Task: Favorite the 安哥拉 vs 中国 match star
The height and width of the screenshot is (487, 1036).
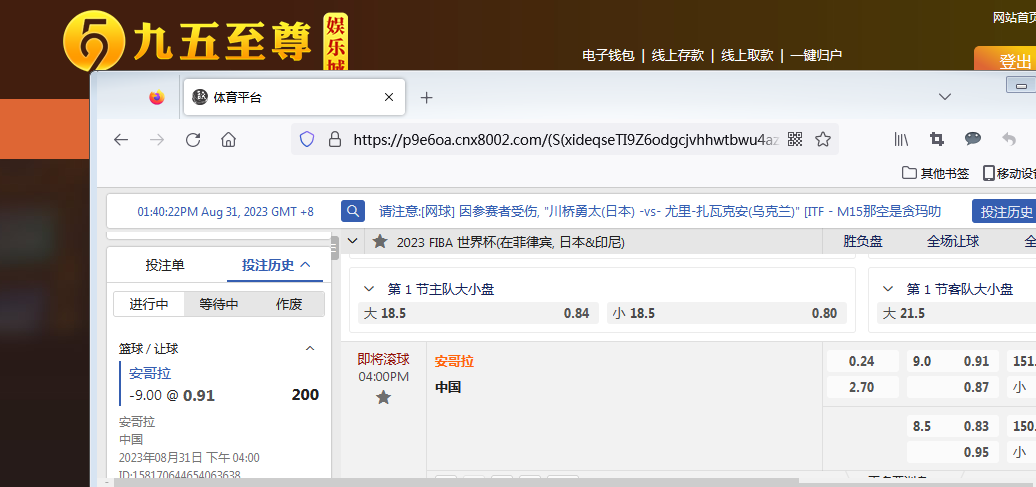Action: click(x=383, y=397)
